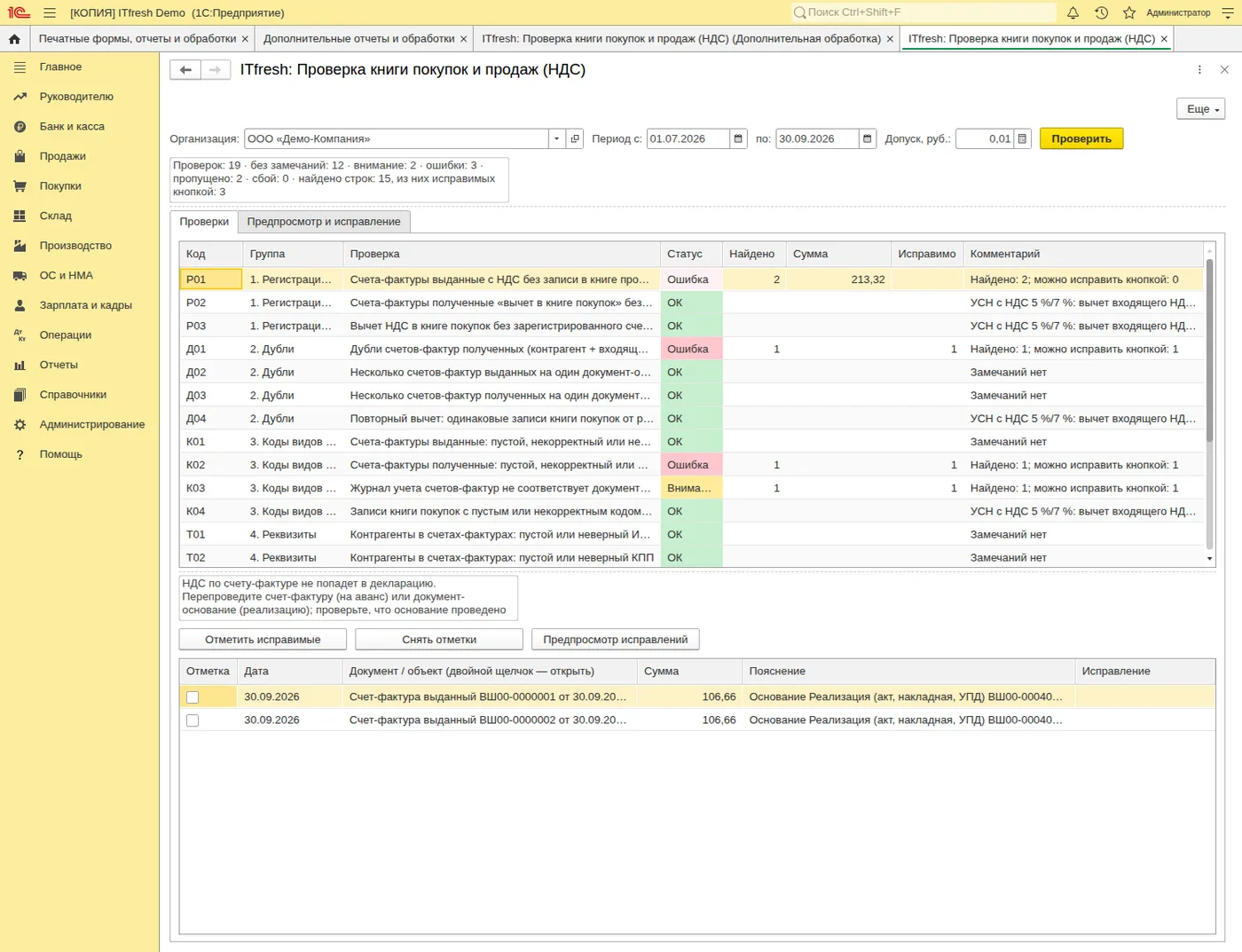
Task: Select the Д01 duplicates check row
Action: 691,349
